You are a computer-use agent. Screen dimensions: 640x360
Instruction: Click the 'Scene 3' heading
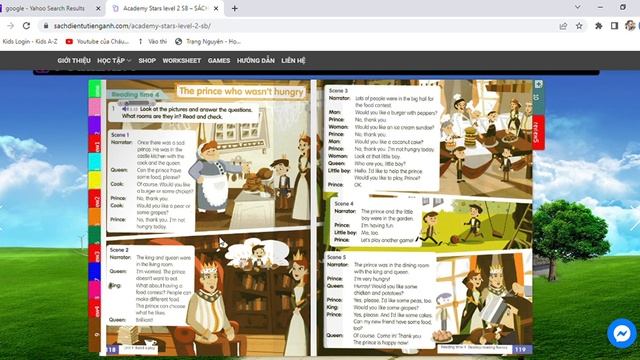338,91
